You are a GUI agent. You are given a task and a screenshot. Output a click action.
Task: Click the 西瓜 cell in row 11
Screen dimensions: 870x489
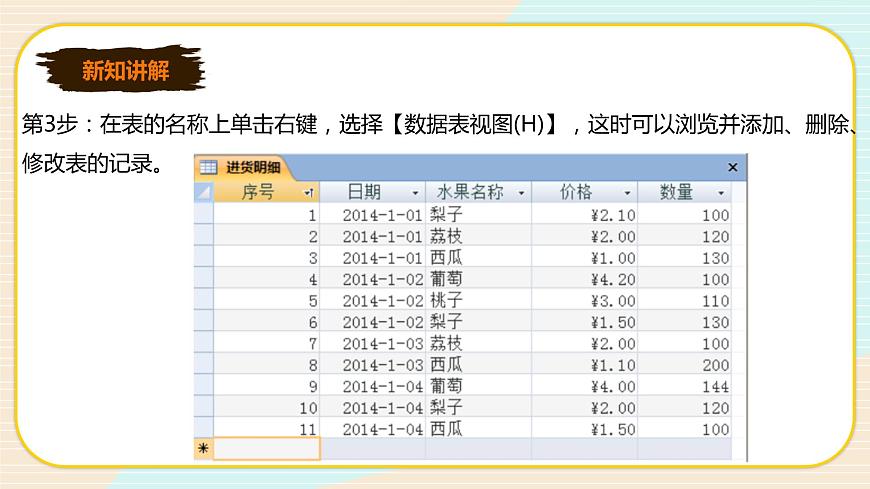point(478,428)
